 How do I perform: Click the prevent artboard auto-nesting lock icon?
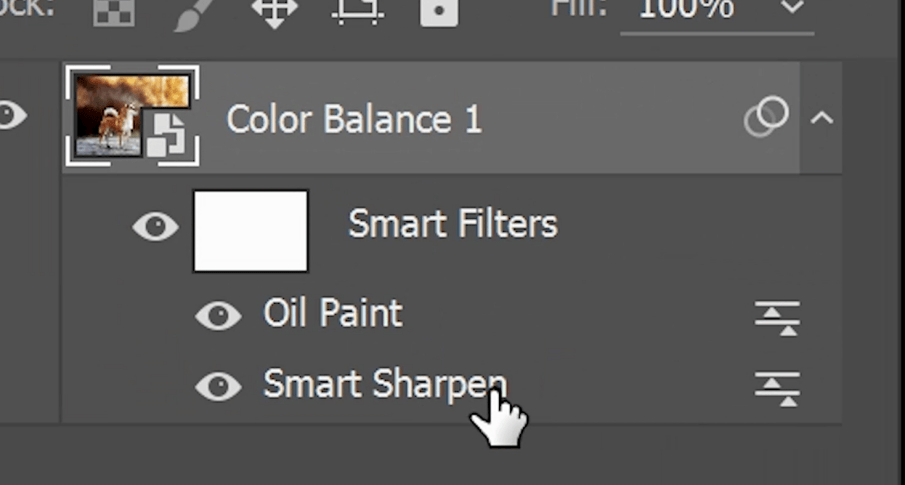coord(358,10)
